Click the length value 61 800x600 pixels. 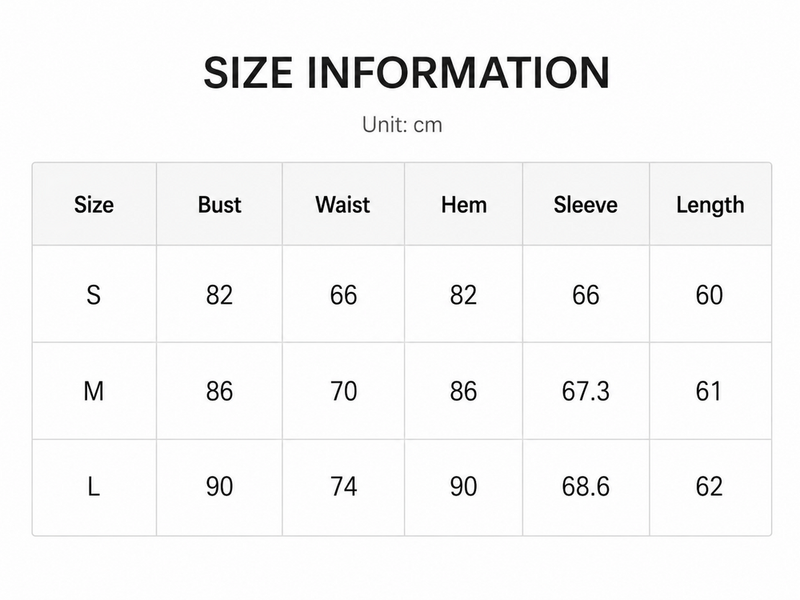coord(708,391)
